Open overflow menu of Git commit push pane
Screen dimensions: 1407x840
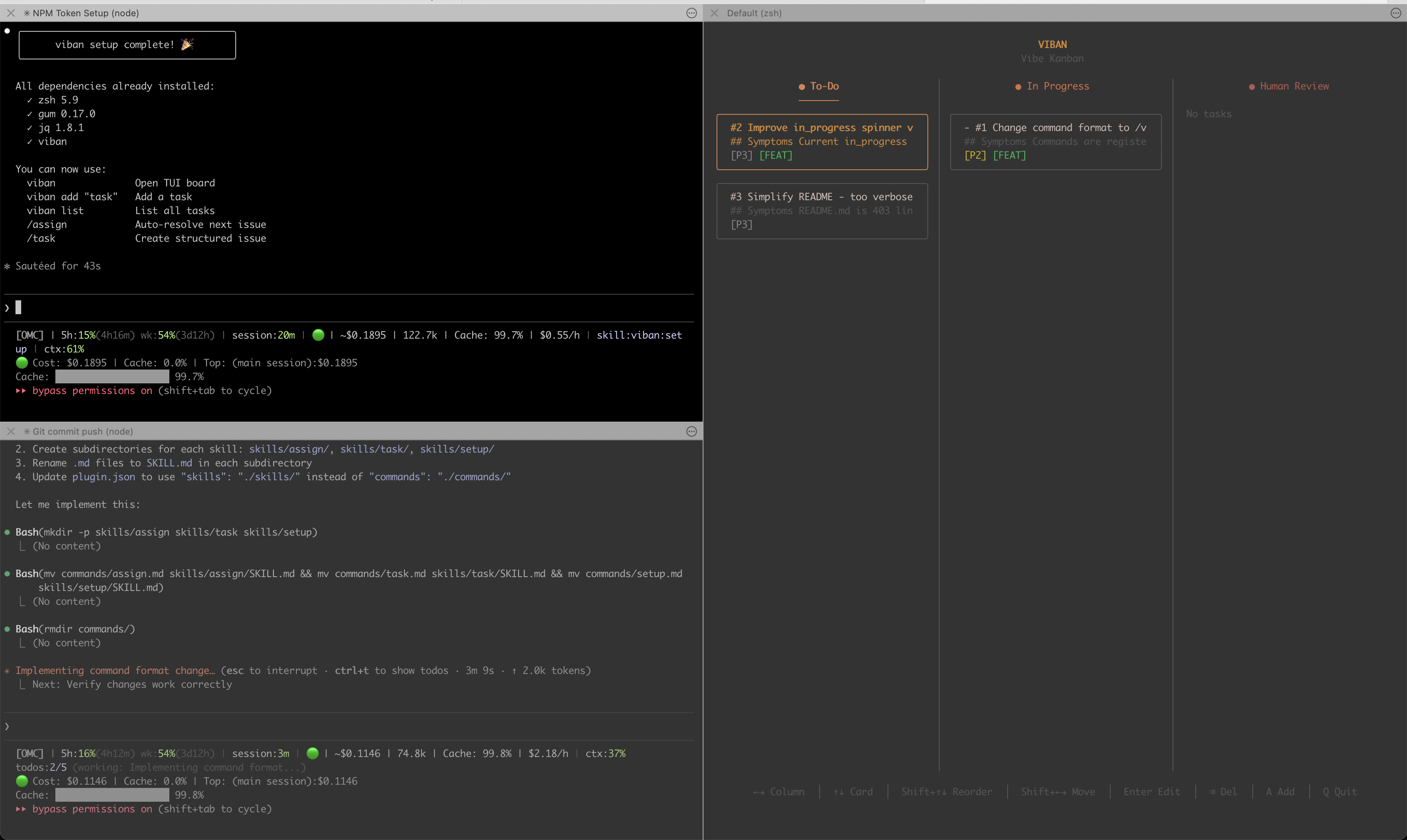click(691, 431)
